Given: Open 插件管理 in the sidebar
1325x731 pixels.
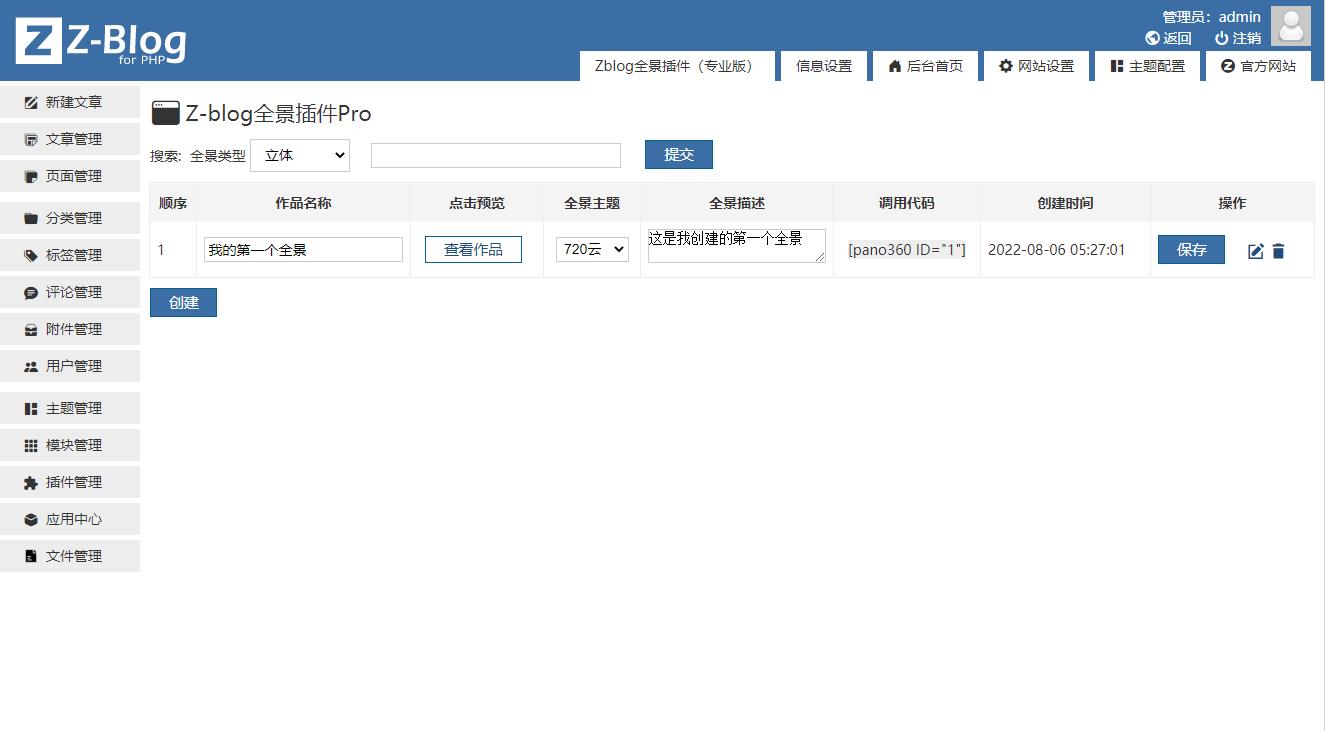Looking at the screenshot, I should coord(70,482).
